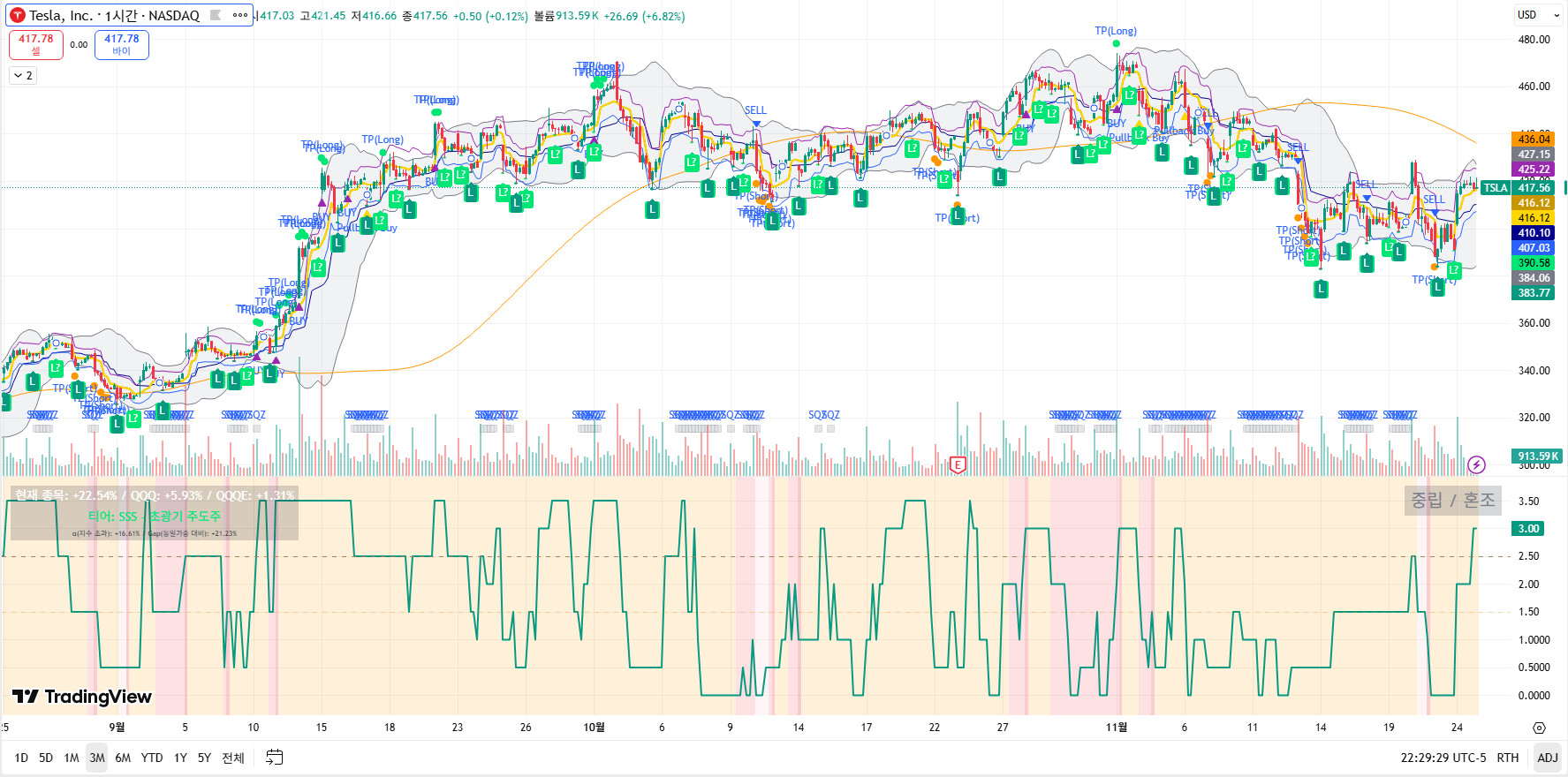Click the earnings E marker on the chart
Screen dimensions: 1568x777
tap(958, 464)
